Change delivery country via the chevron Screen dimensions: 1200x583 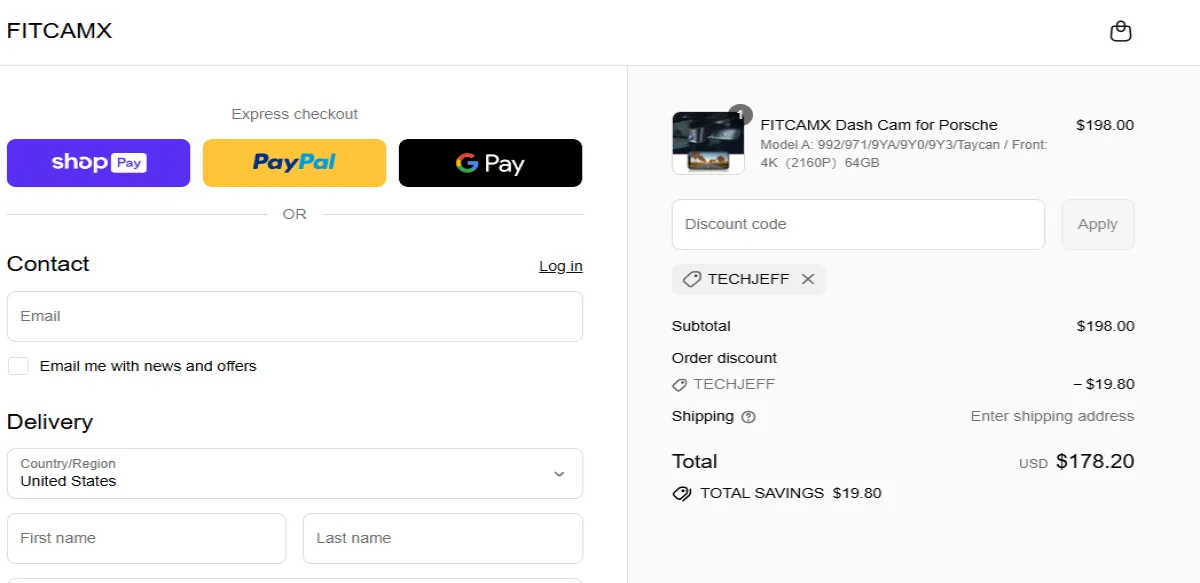pyautogui.click(x=559, y=473)
